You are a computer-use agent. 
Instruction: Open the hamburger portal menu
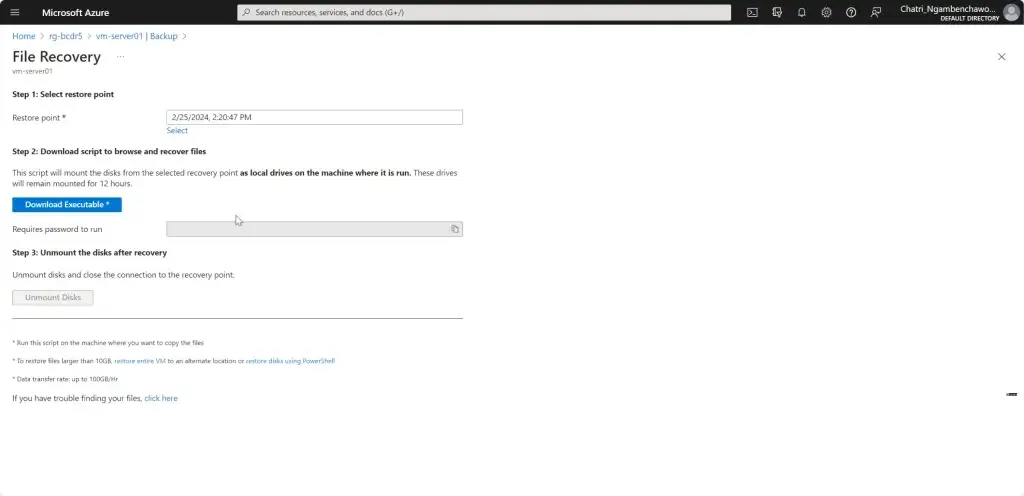click(15, 12)
